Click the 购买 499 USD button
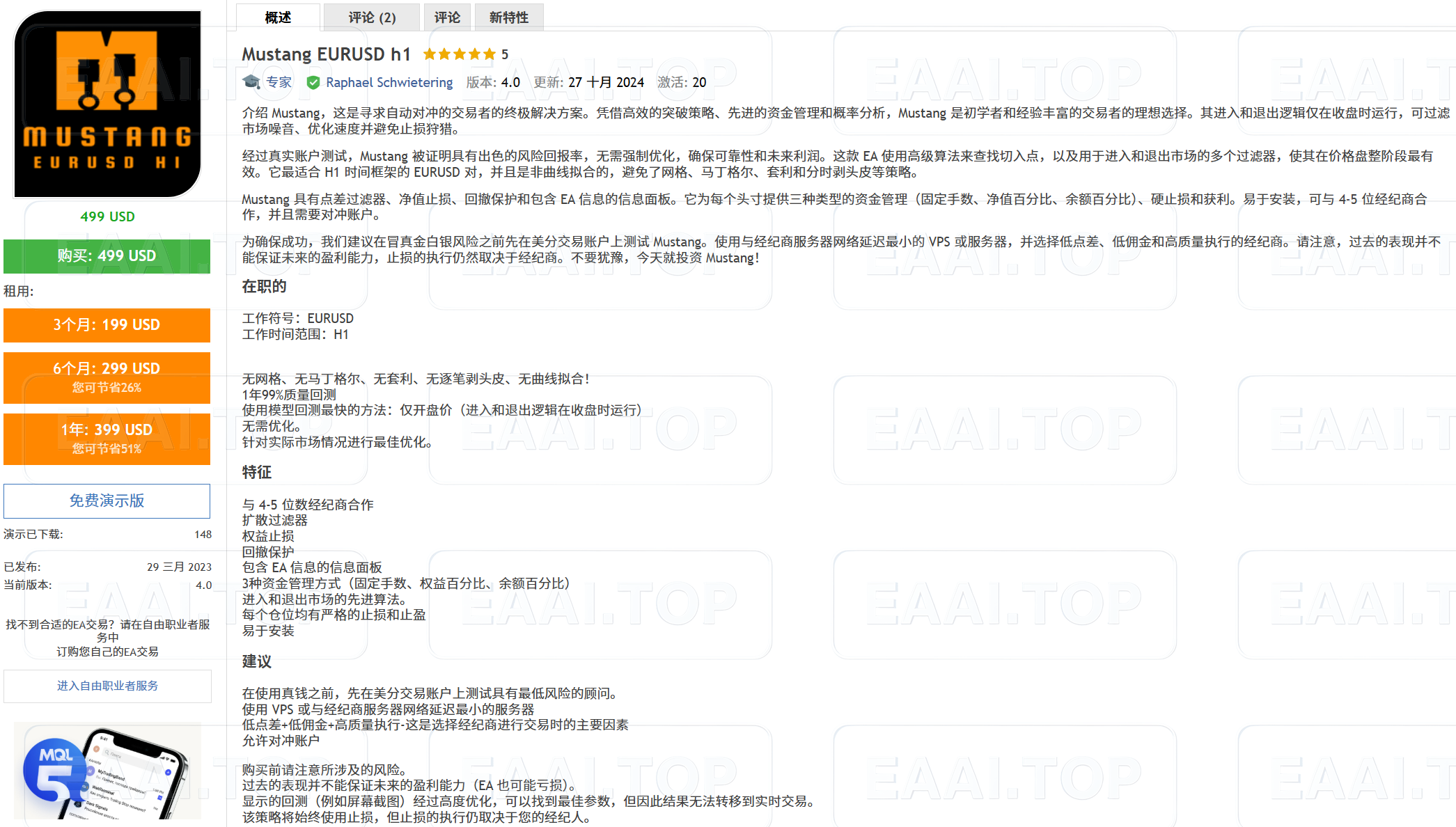 107,256
